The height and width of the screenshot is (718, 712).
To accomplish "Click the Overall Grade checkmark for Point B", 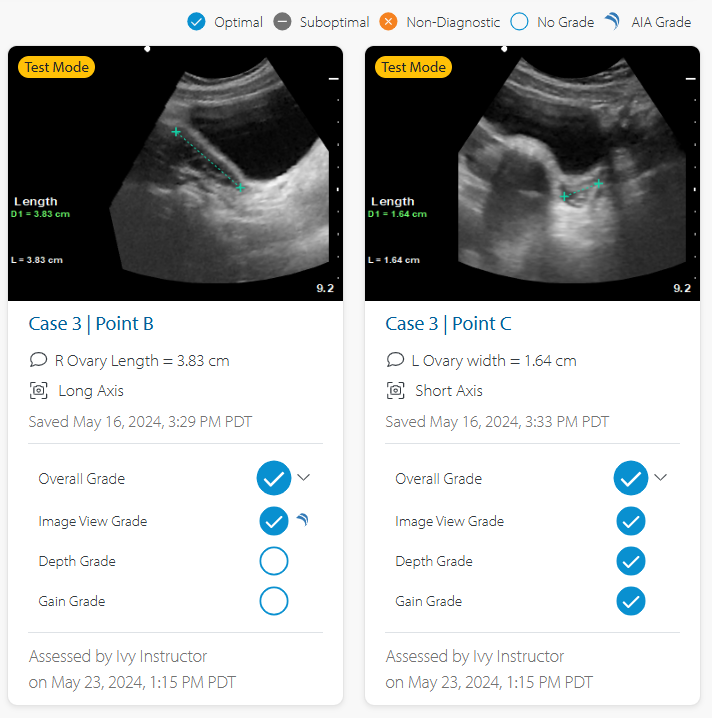I will [x=273, y=478].
